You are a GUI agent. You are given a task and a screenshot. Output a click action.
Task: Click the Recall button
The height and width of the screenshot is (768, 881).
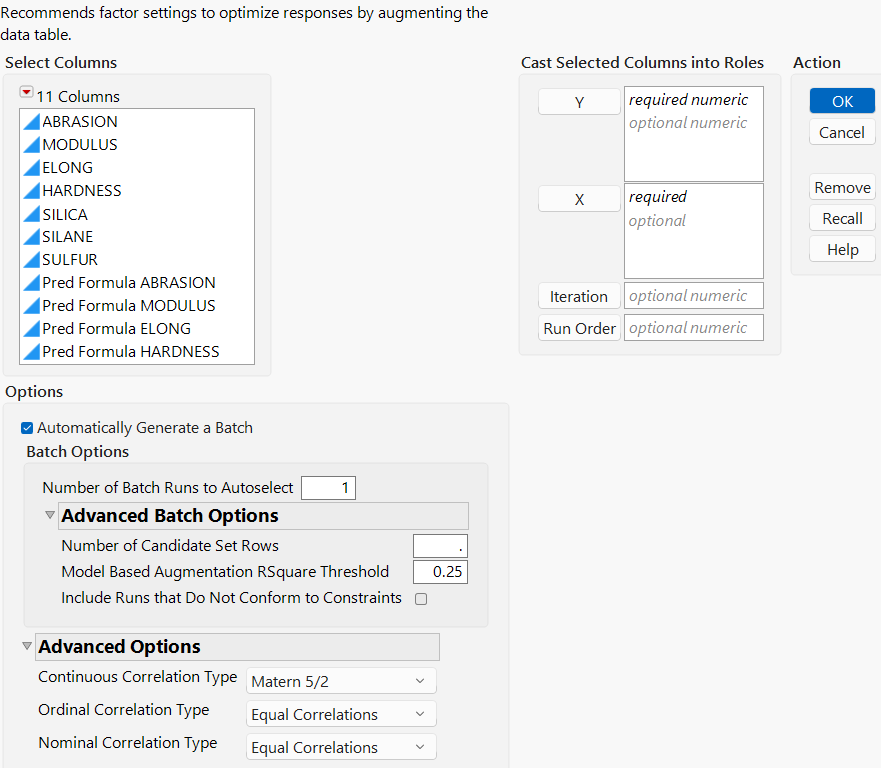841,218
